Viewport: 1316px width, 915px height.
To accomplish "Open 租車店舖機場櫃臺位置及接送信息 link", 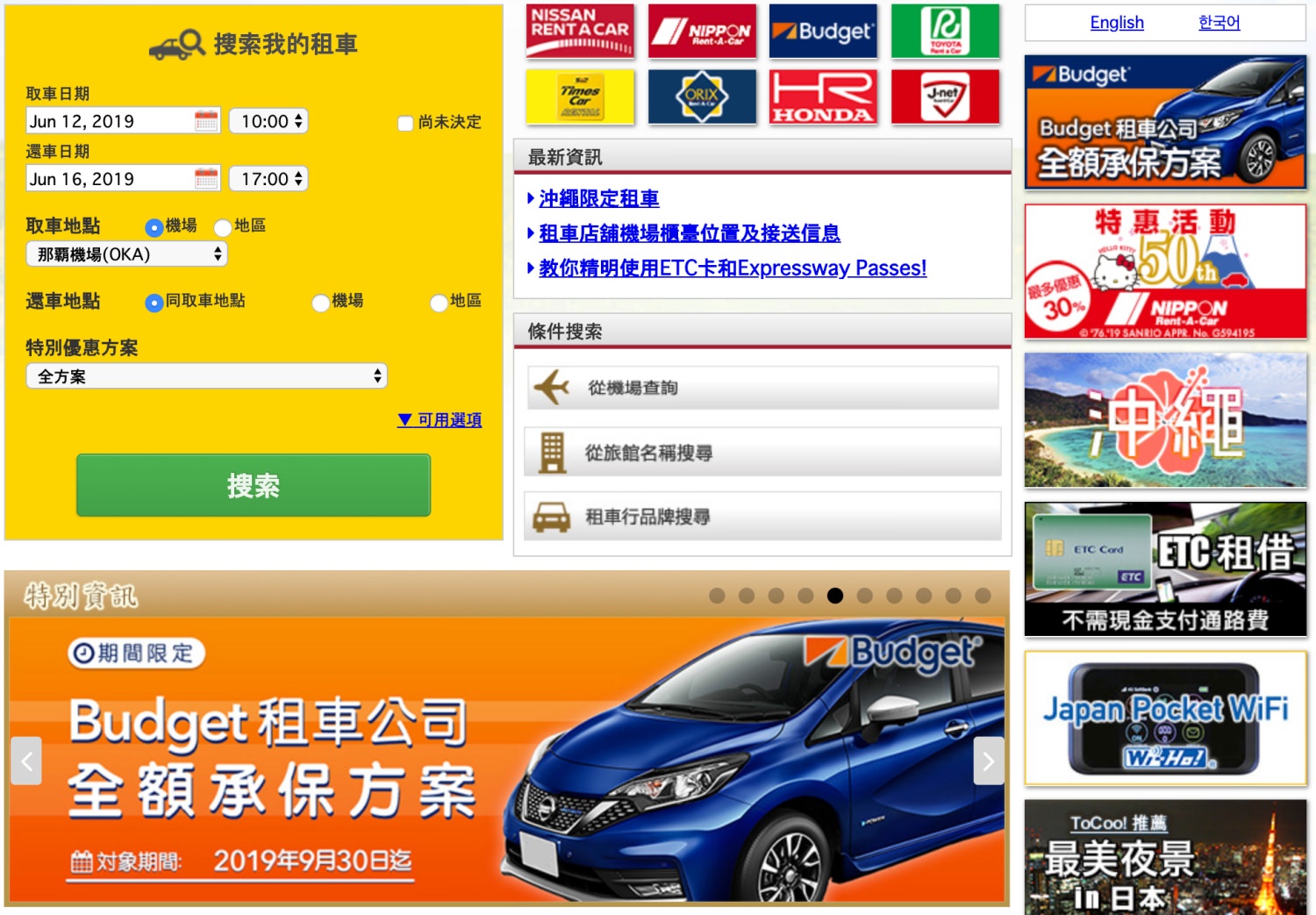I will click(690, 232).
